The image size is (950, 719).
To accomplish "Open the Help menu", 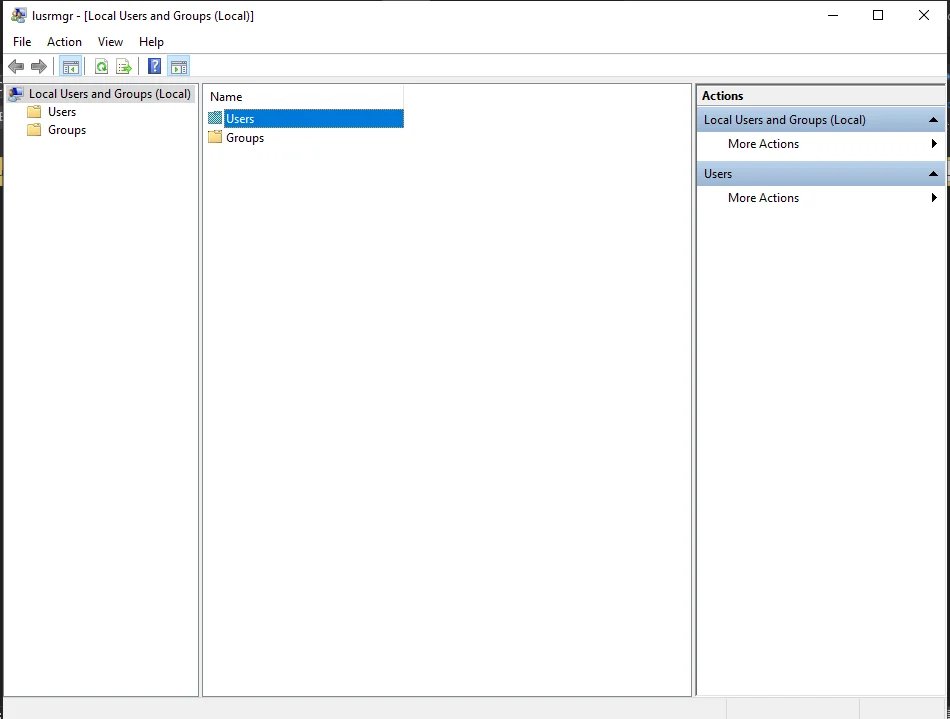I will [x=151, y=42].
